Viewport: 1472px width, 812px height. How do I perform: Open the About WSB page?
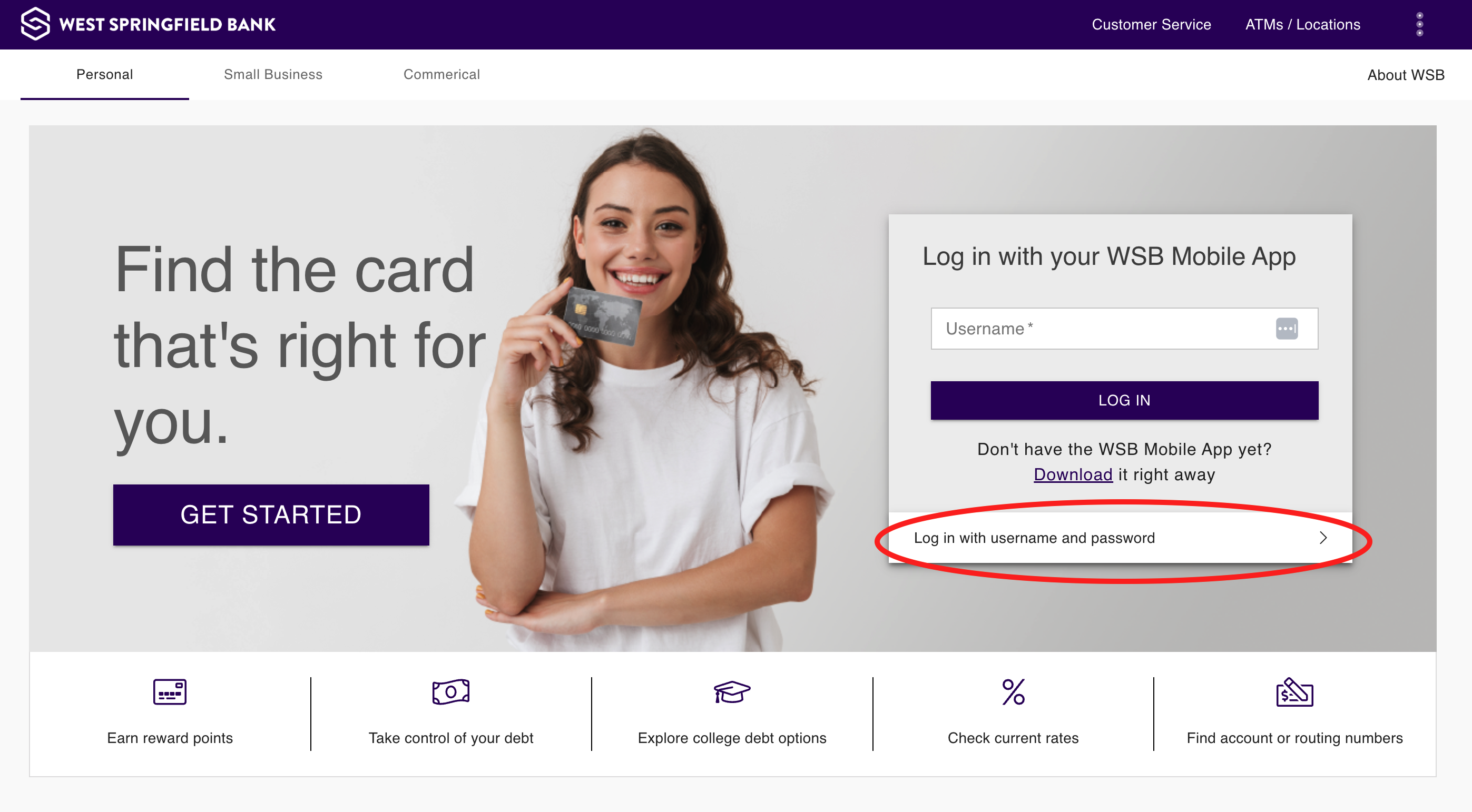click(x=1406, y=75)
